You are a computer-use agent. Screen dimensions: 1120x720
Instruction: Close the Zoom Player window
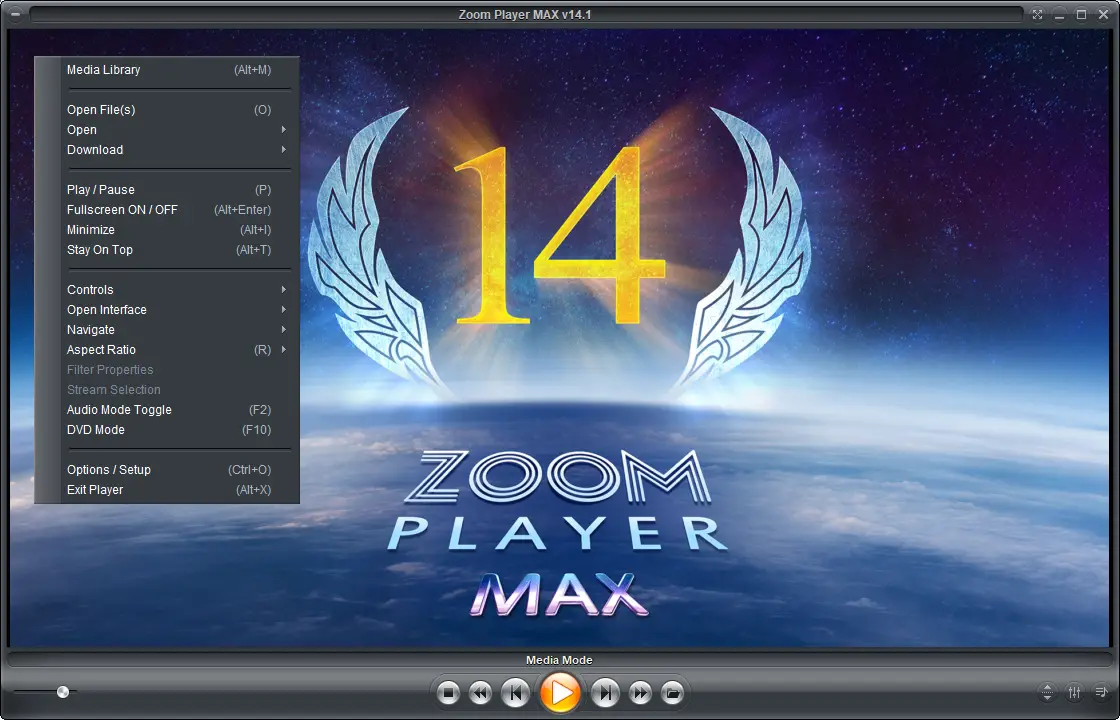click(x=1103, y=14)
